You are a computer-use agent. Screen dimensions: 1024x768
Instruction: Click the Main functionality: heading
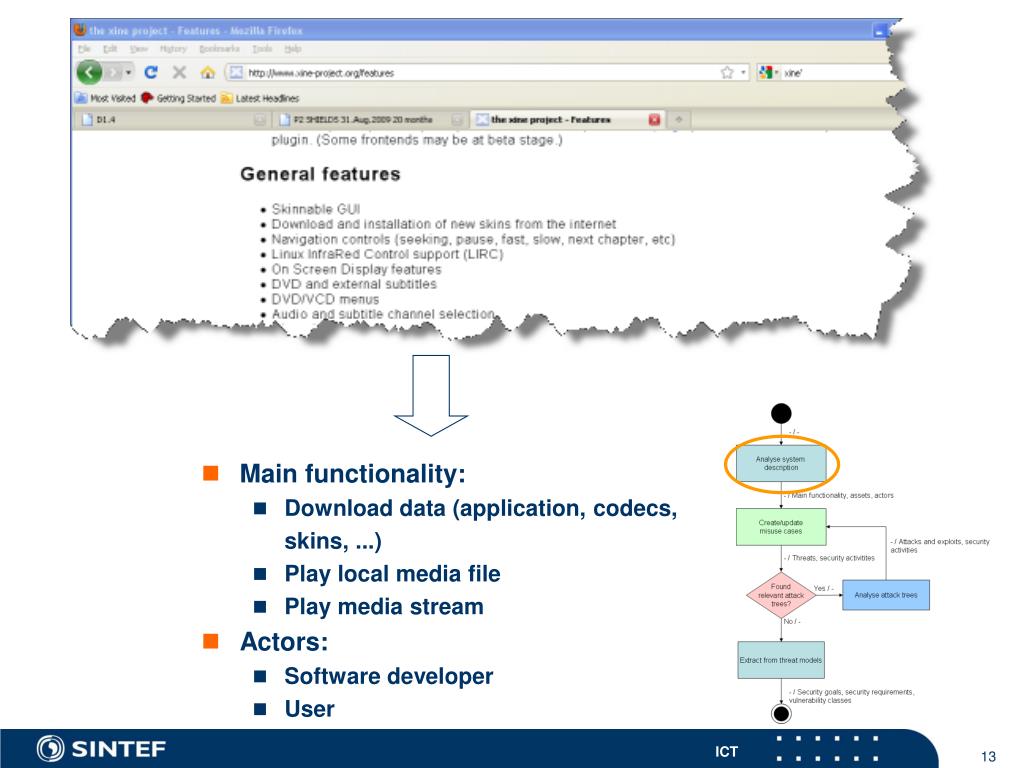click(353, 473)
